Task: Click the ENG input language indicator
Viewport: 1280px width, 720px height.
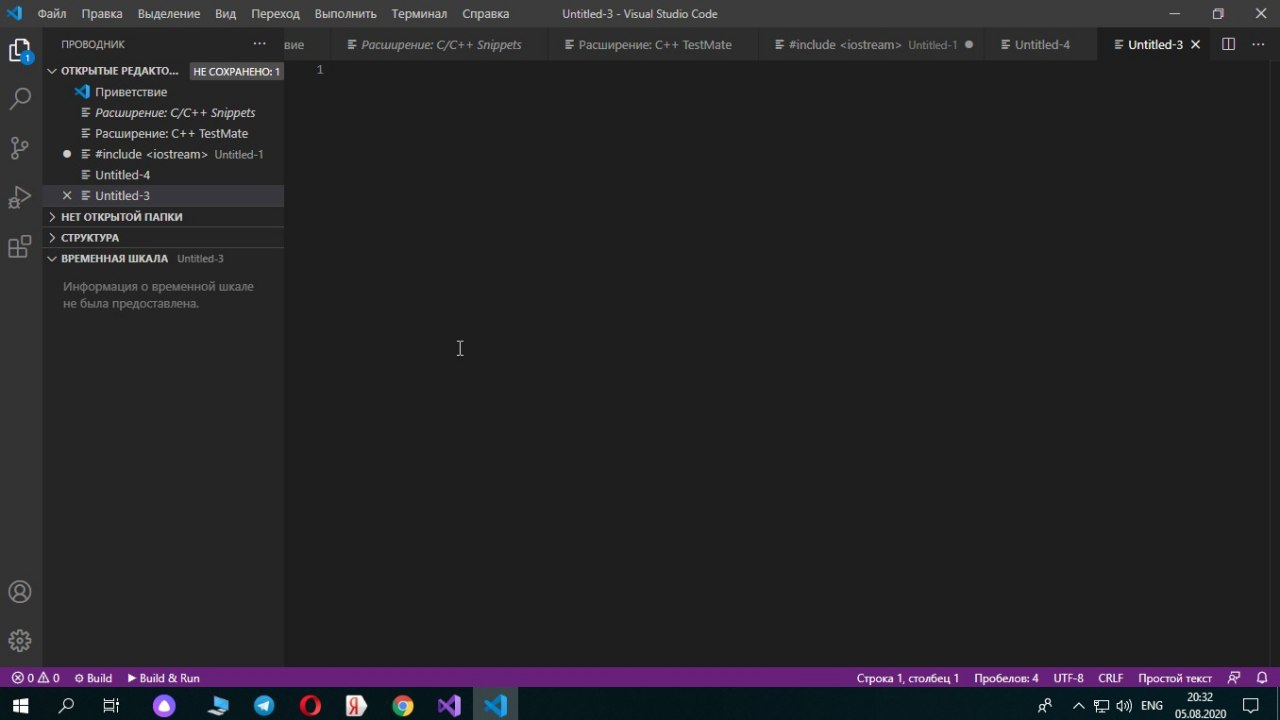Action: click(x=1152, y=705)
